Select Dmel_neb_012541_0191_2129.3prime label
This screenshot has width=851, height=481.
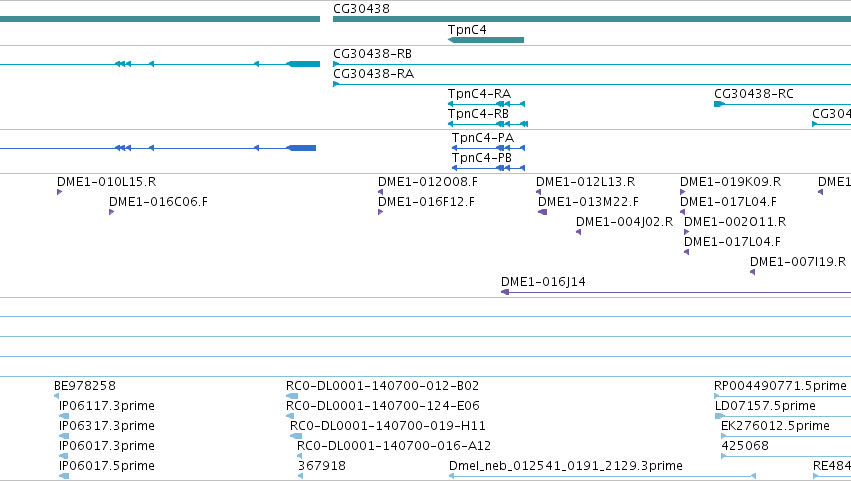pyautogui.click(x=566, y=466)
